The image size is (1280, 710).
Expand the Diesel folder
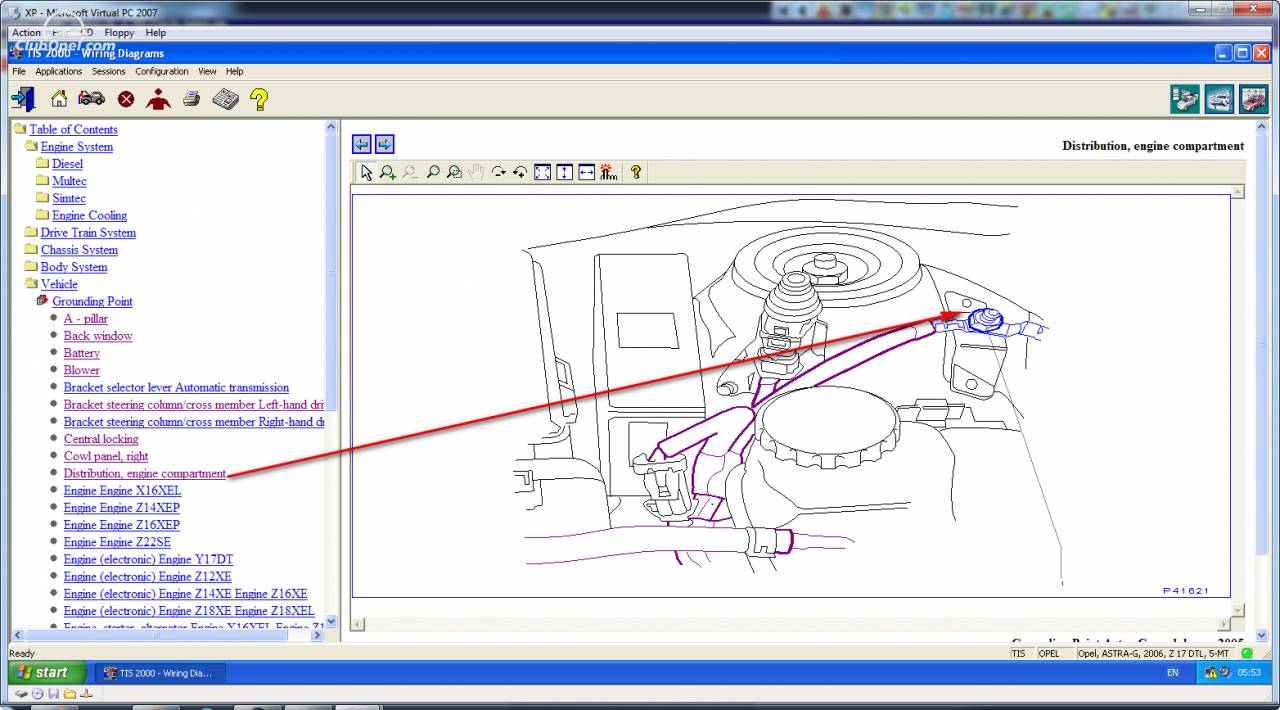point(67,163)
